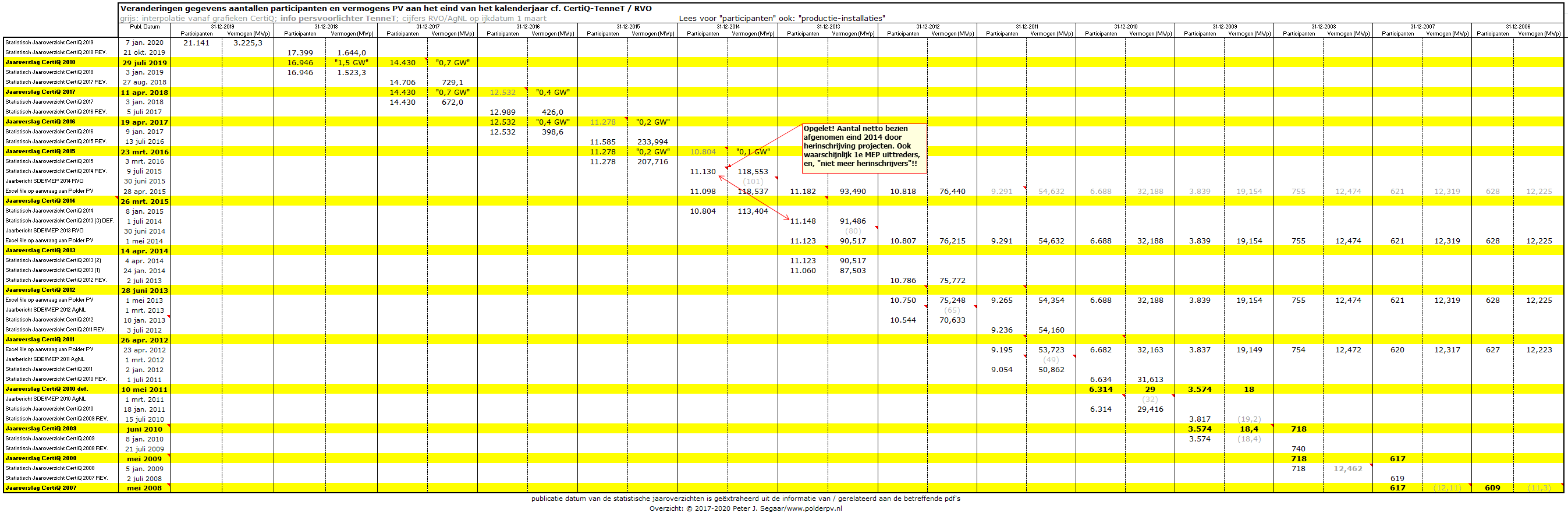Viewport: 1568px width, 516px height.
Task: Select the capacity value '207,716'
Action: click(x=652, y=162)
